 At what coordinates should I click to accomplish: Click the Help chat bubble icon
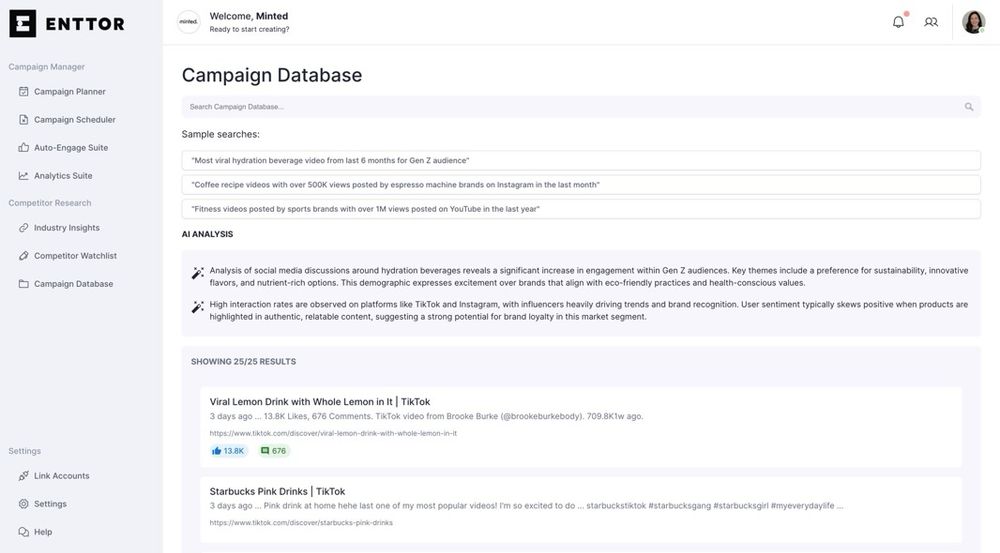(24, 532)
